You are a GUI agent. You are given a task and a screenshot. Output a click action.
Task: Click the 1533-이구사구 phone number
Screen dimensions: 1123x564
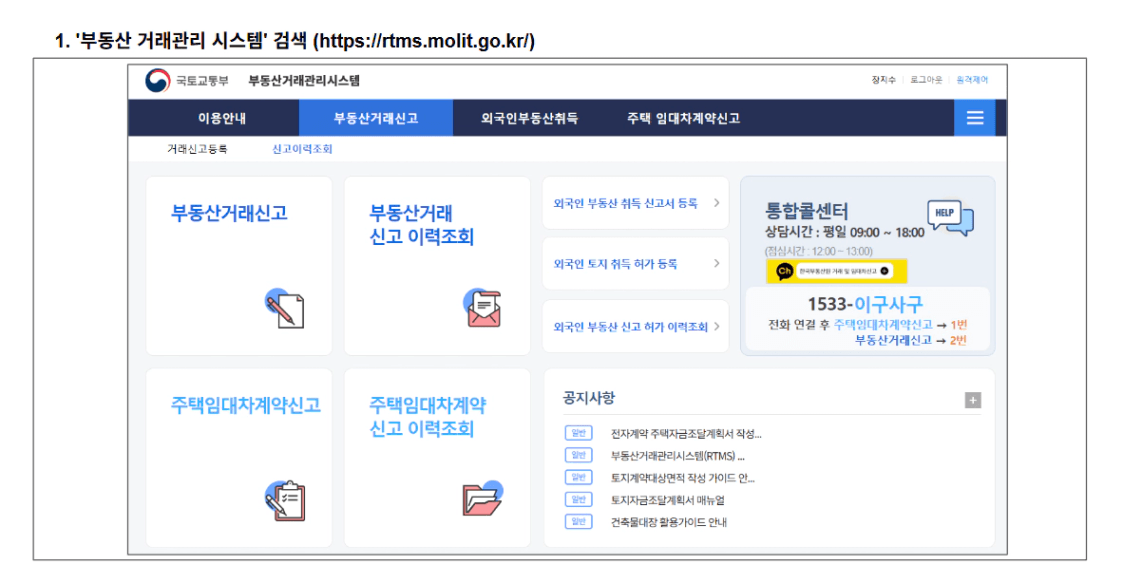(865, 304)
